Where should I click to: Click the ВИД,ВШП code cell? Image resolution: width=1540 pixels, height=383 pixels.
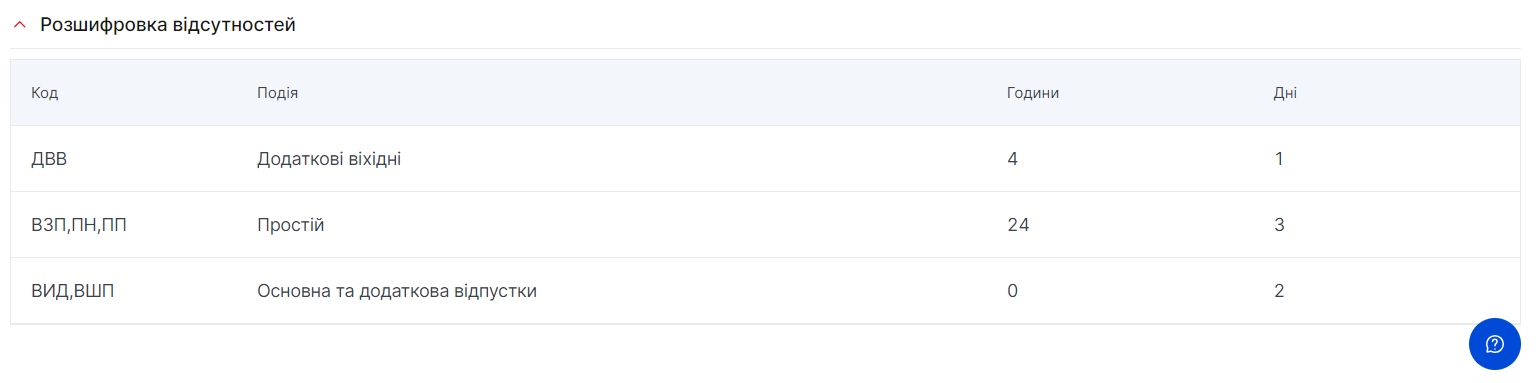pyautogui.click(x=73, y=291)
